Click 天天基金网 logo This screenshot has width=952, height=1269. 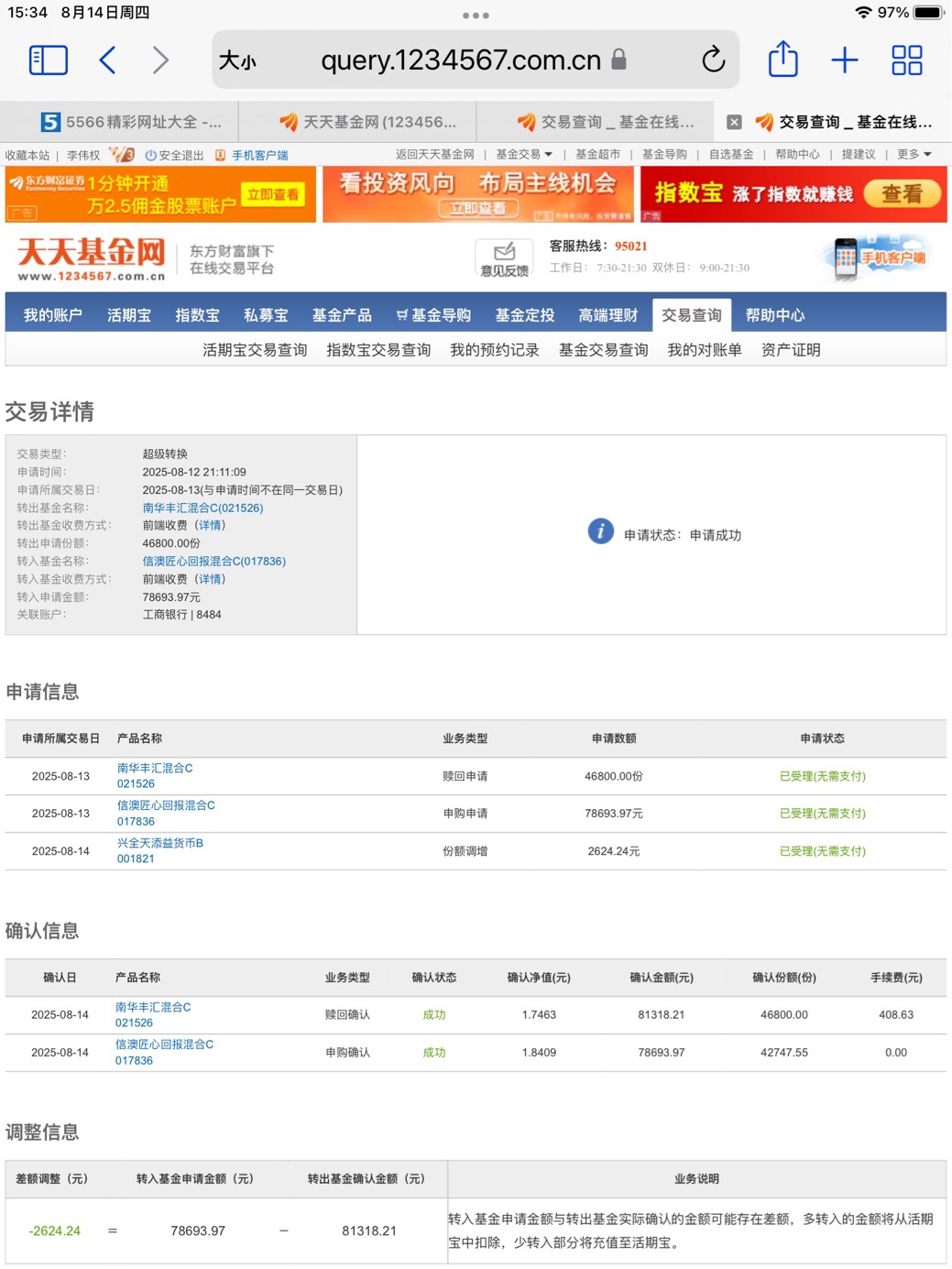pyautogui.click(x=91, y=259)
